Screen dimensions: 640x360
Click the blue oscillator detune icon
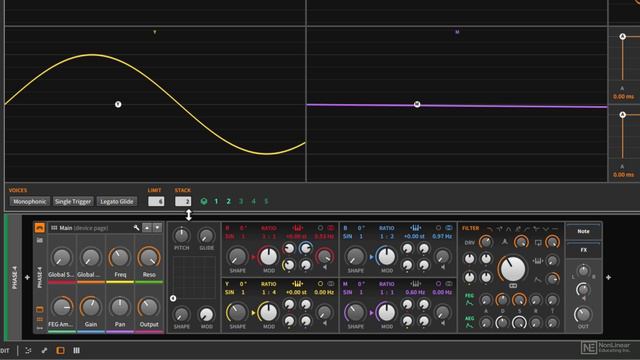pyautogui.click(x=415, y=228)
